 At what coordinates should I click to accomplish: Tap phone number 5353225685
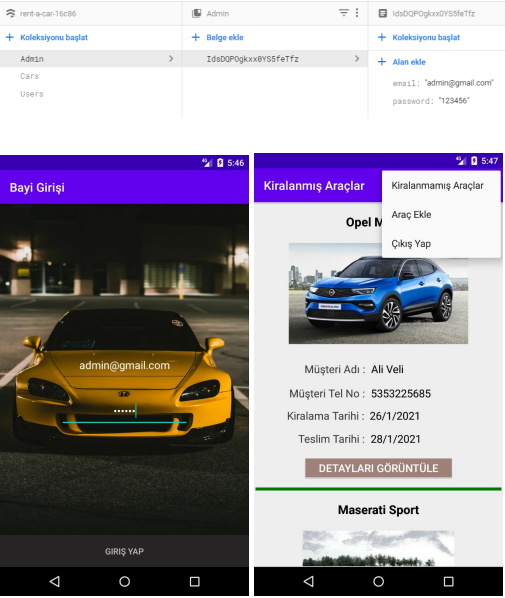click(401, 394)
